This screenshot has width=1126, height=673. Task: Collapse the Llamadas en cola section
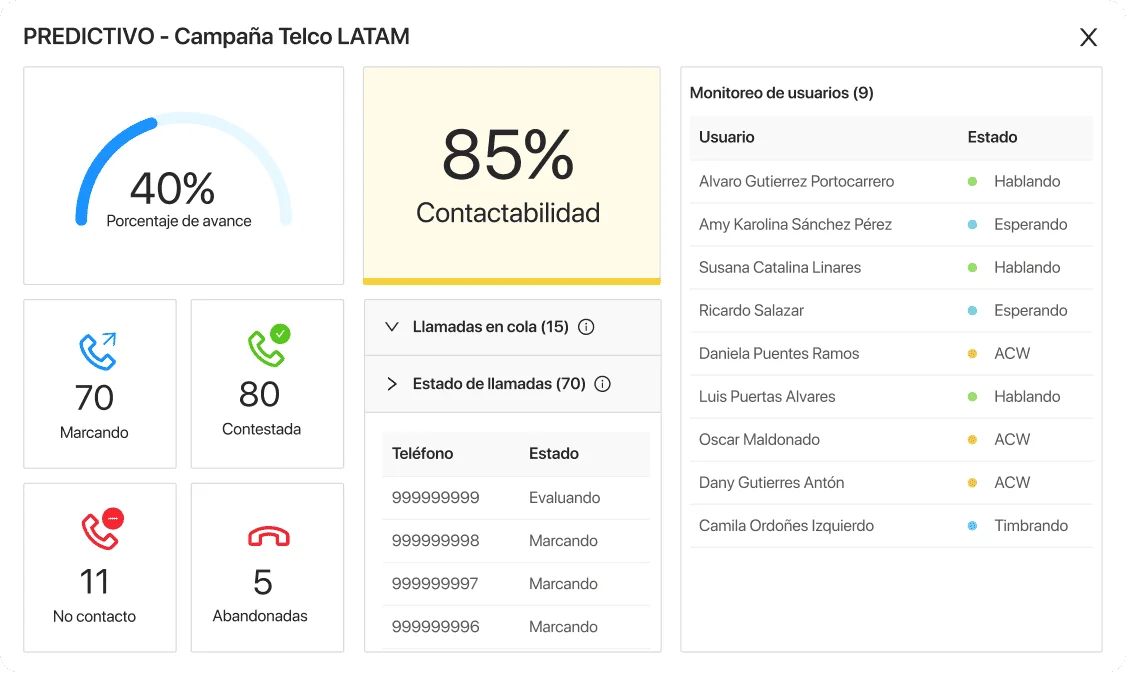pyautogui.click(x=391, y=327)
